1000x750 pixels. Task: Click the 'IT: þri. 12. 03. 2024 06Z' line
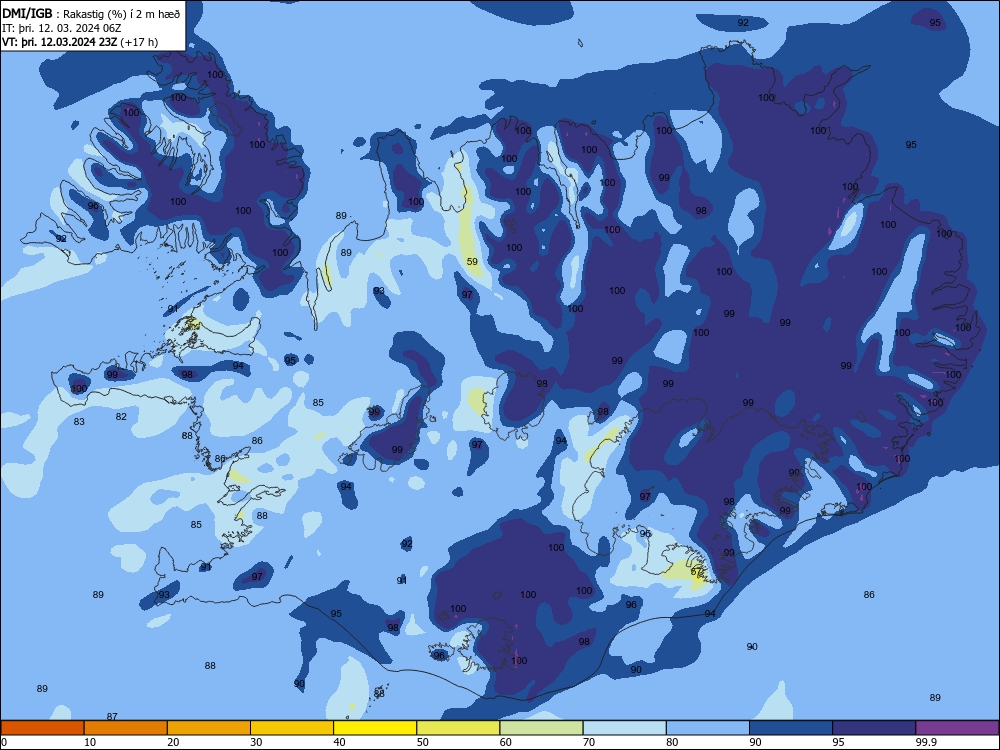[x=62, y=28]
